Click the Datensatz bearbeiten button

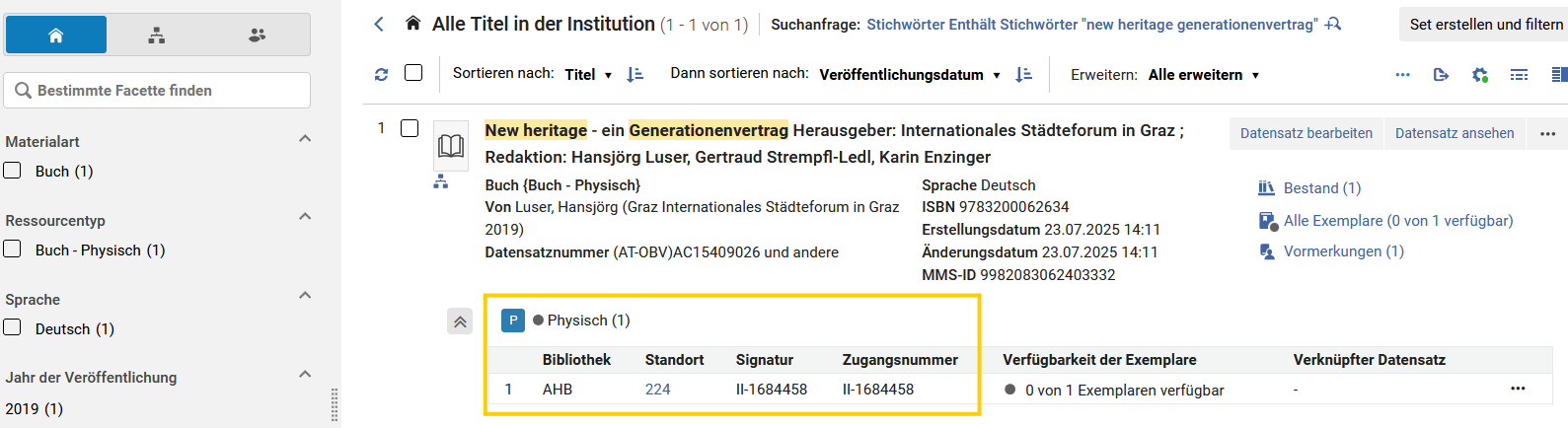pos(1307,133)
